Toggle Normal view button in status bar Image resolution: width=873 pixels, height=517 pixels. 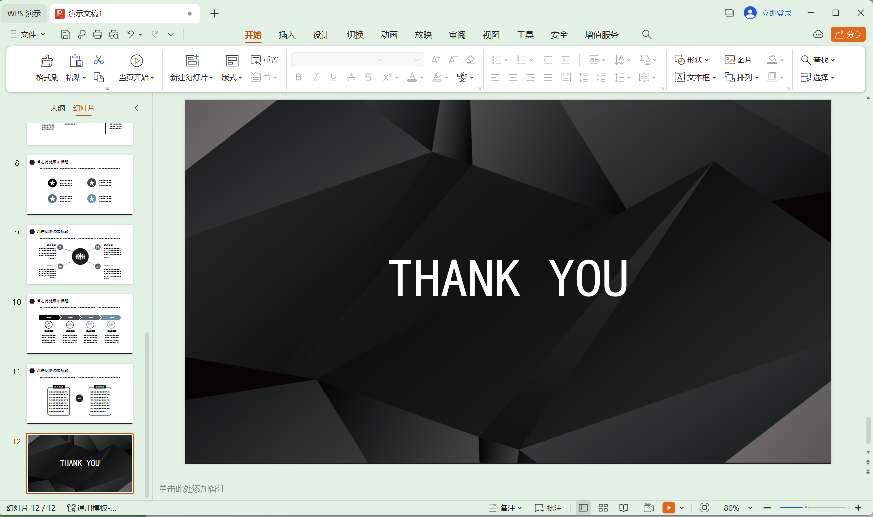[x=583, y=508]
